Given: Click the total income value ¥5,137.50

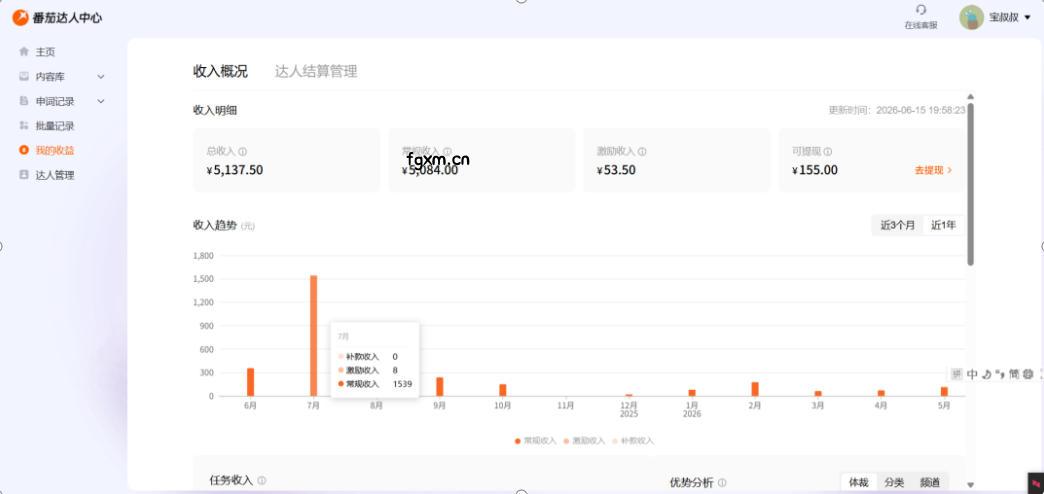Looking at the screenshot, I should tap(235, 170).
